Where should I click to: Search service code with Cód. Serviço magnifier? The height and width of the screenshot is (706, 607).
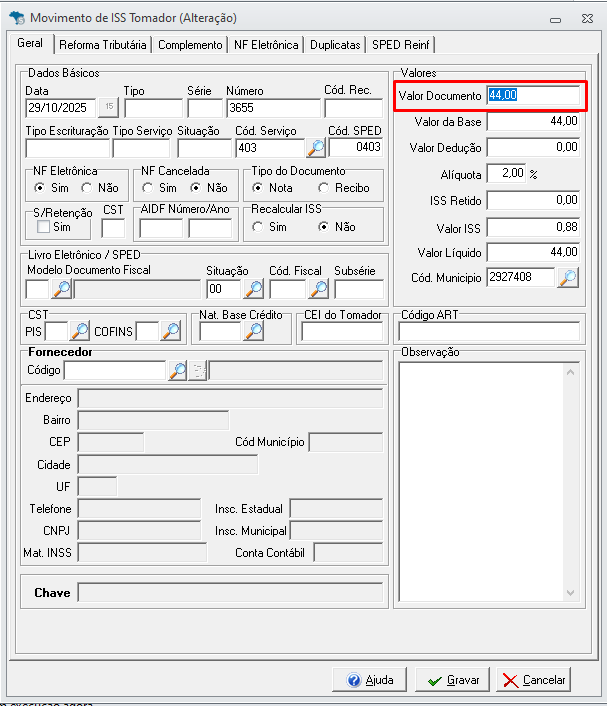(x=316, y=148)
